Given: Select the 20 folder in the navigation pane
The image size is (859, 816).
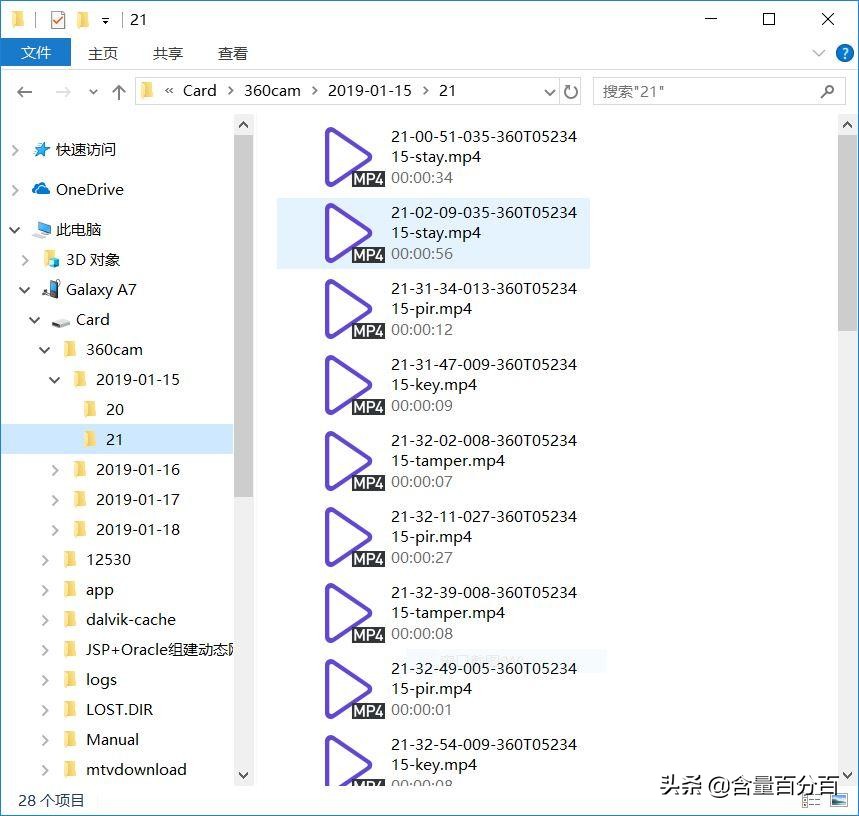Looking at the screenshot, I should [114, 409].
